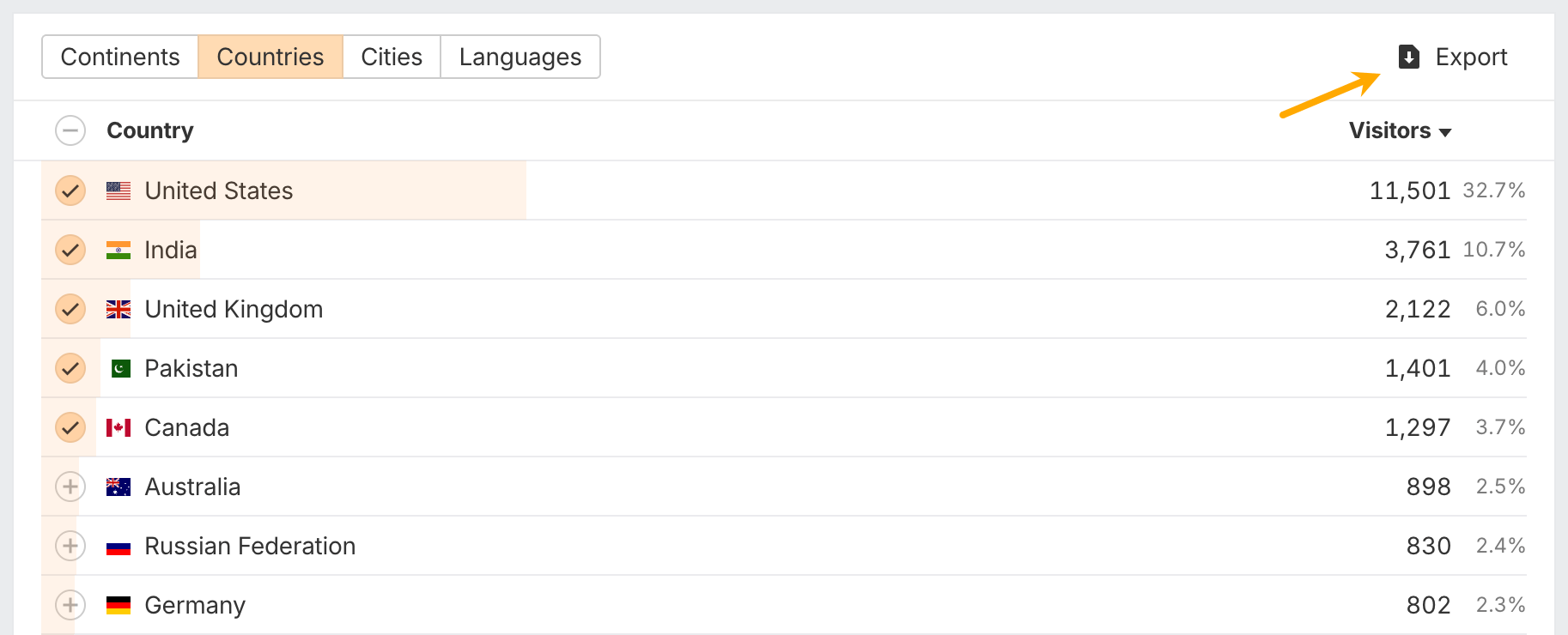The width and height of the screenshot is (1568, 635).
Task: Add Germany with its plus button
Action: 70,605
